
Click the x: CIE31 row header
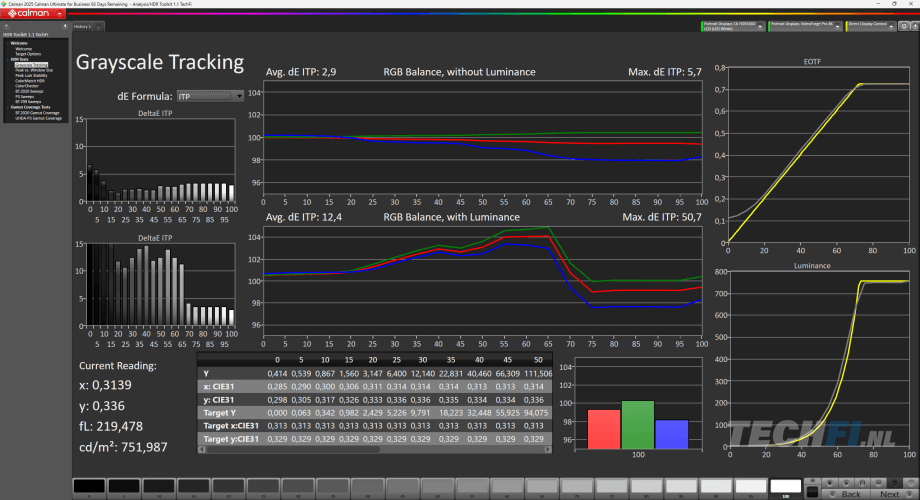click(219, 387)
